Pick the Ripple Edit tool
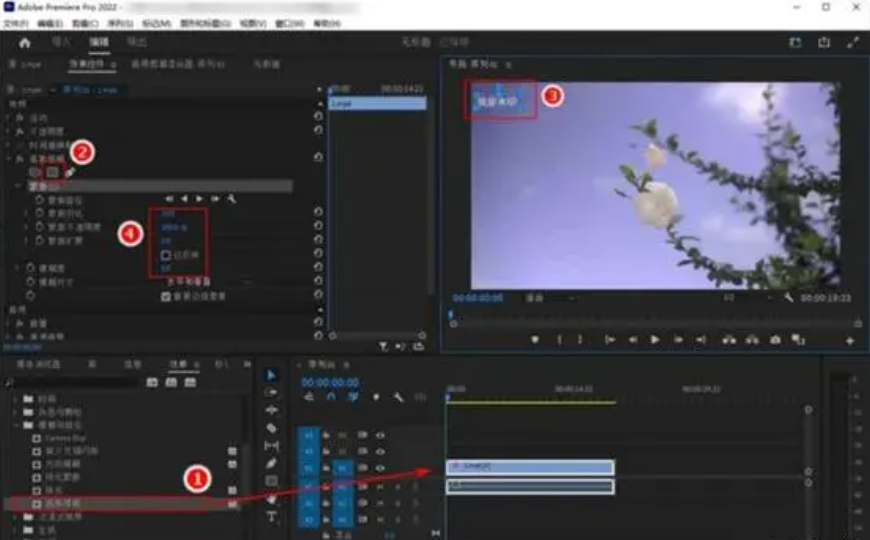Image resolution: width=870 pixels, height=540 pixels. tap(271, 410)
